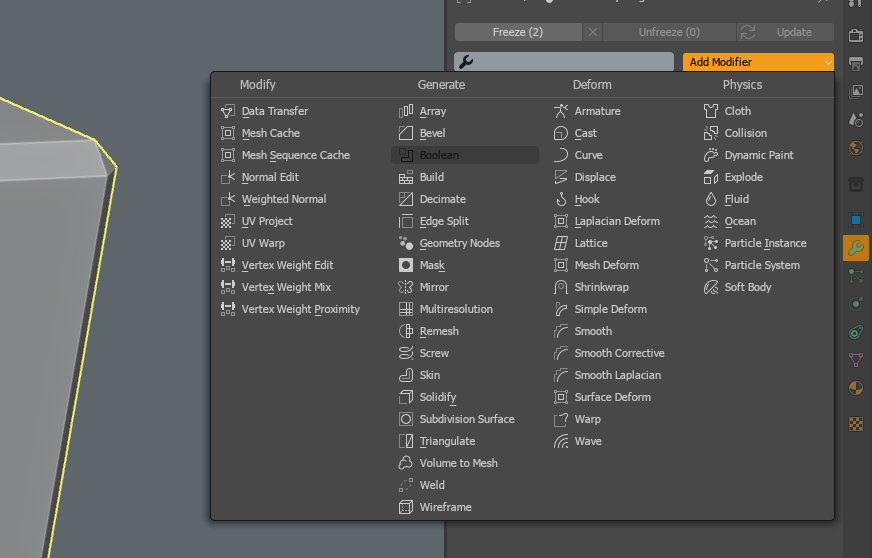Add the Cast deform modifier
This screenshot has height=558, width=872.
[586, 133]
